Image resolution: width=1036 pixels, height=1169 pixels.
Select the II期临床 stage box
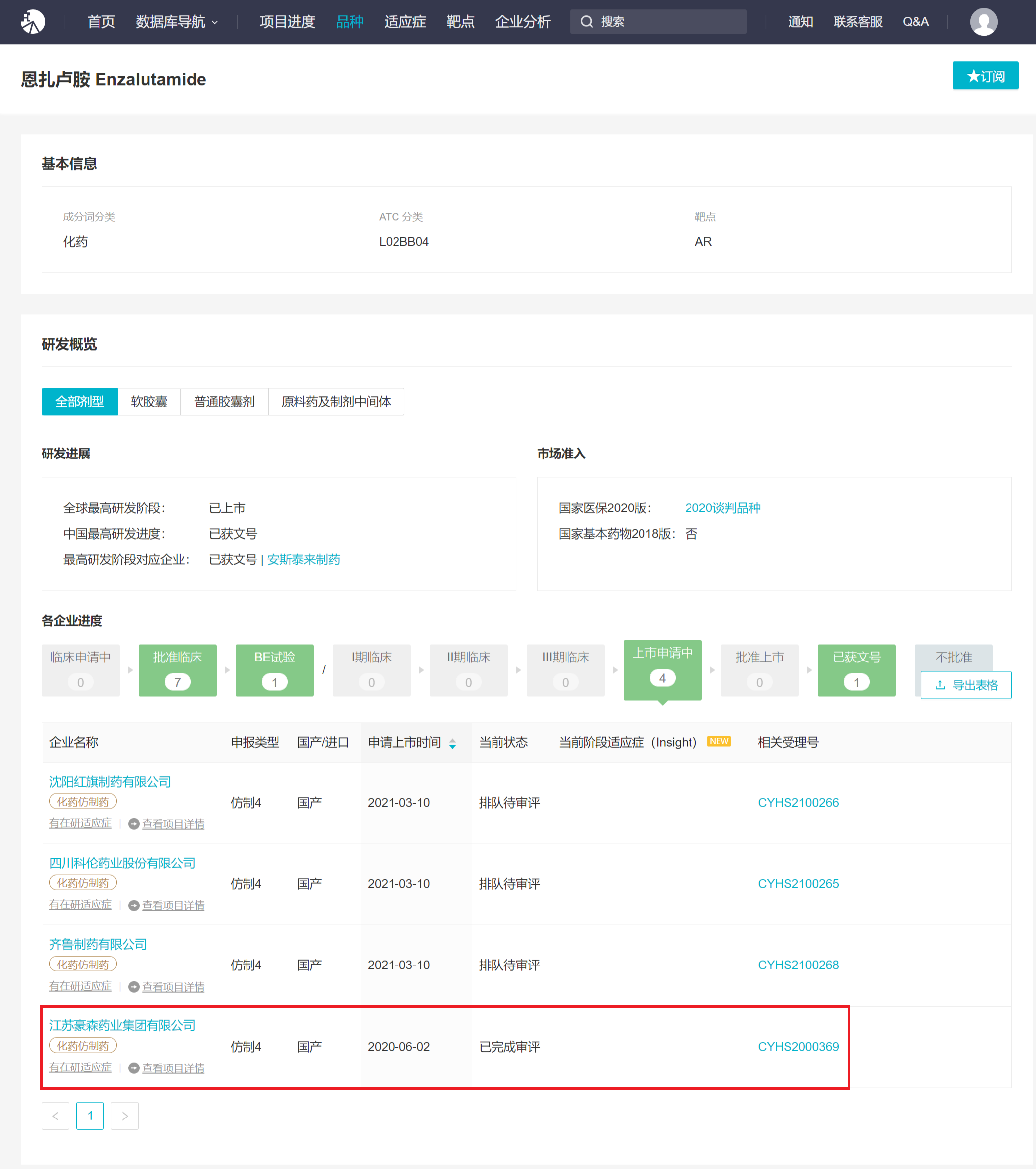pyautogui.click(x=468, y=670)
